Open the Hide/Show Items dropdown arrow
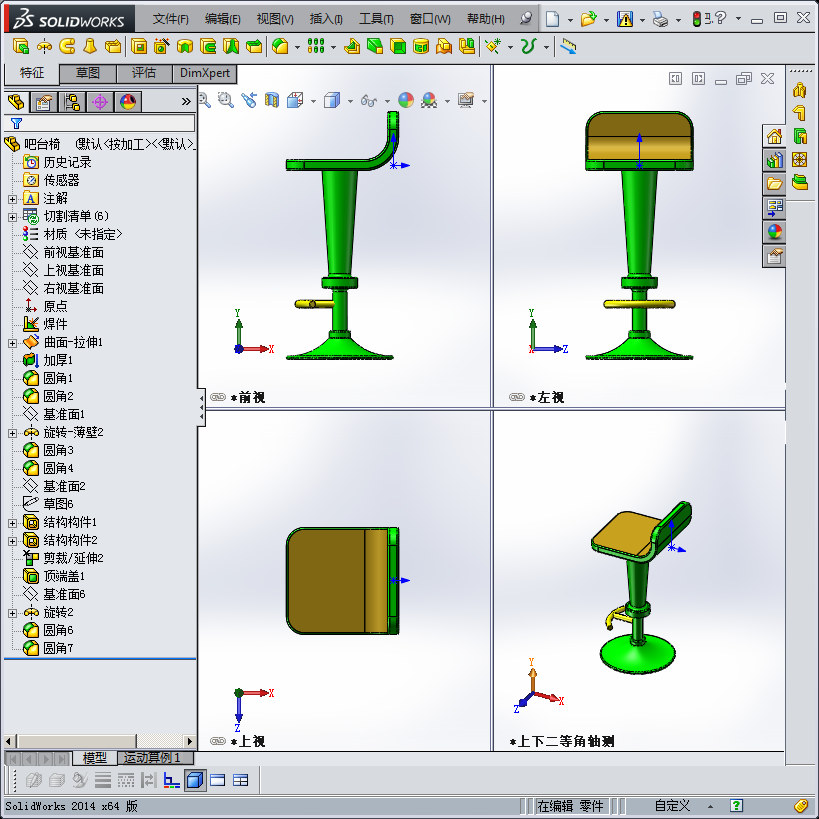Viewport: 819px width, 819px height. coord(387,101)
